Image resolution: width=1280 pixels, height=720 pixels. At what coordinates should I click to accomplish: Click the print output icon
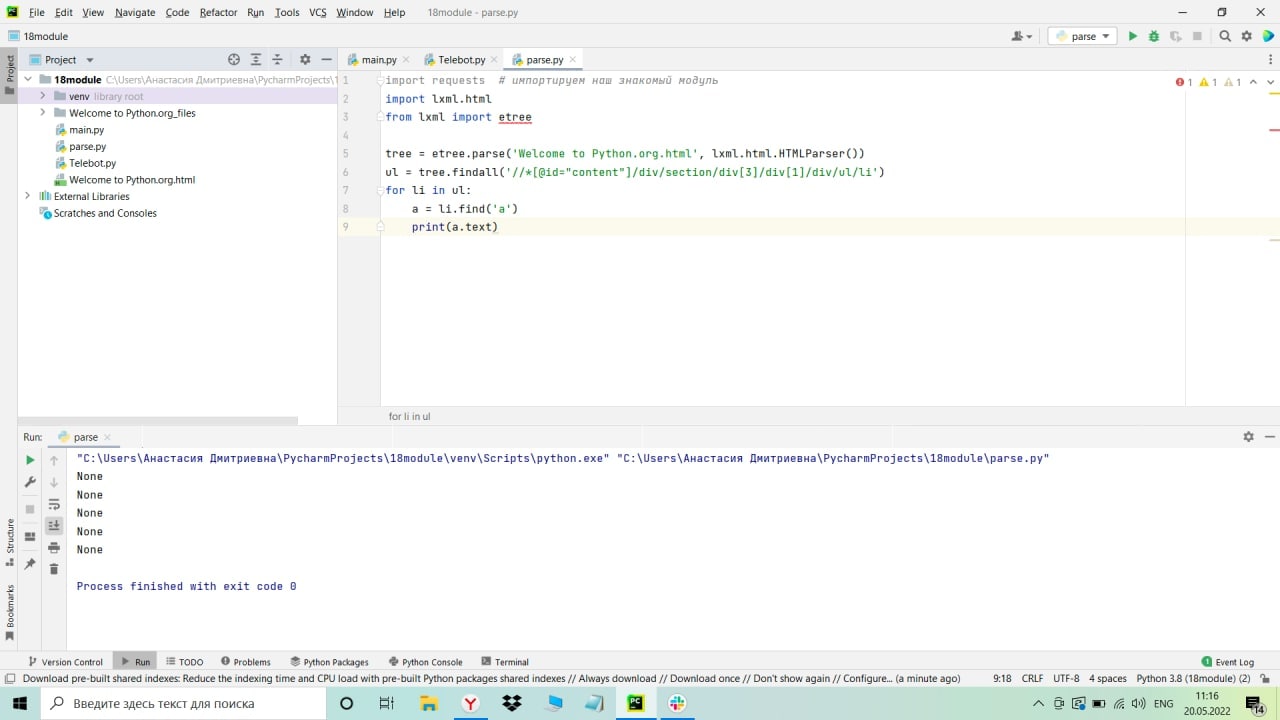point(54,547)
